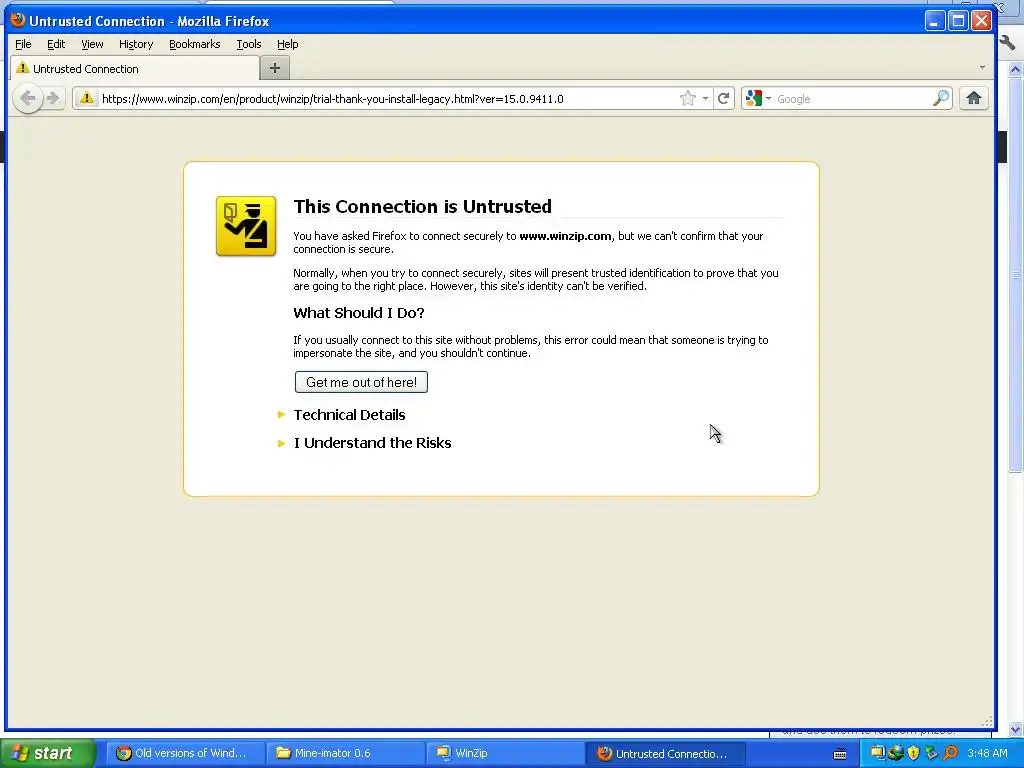Switch to Mine-imator 0.6 folder taskbar item
Viewport: 1024px width, 768px height.
tap(345, 753)
